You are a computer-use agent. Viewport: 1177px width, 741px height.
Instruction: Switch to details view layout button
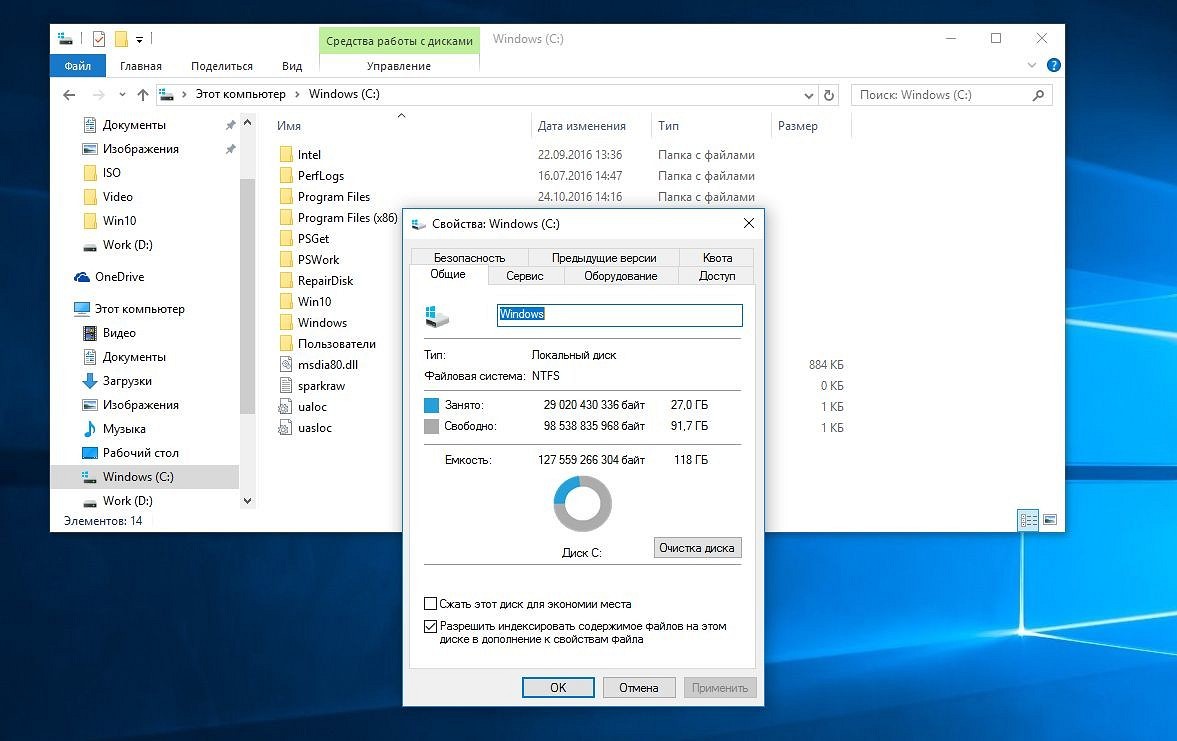coord(1028,520)
